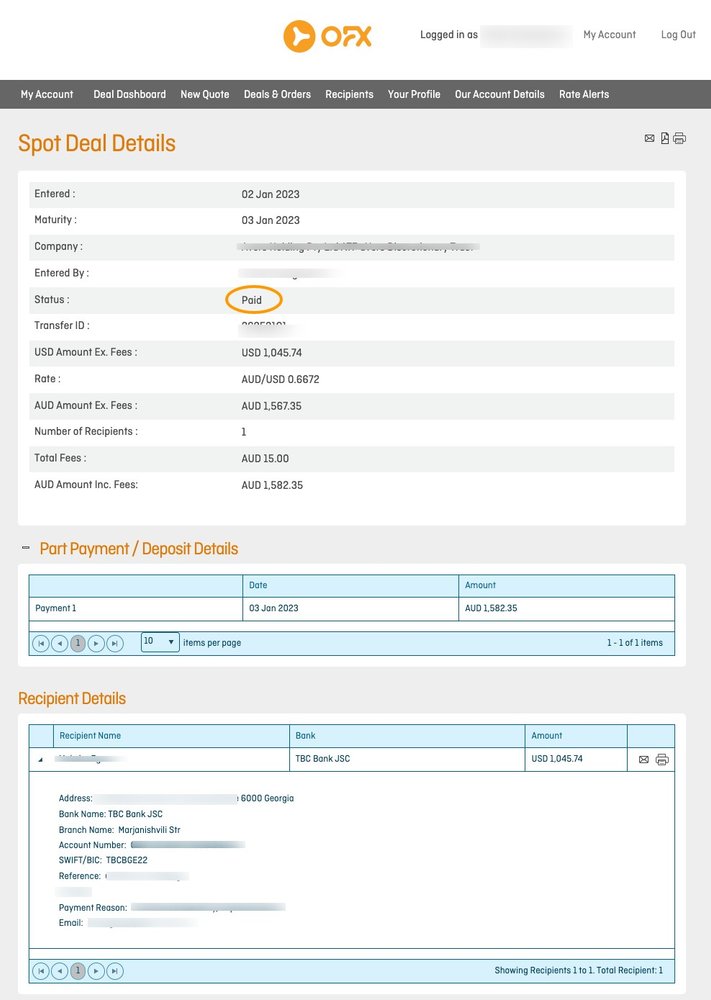Go to last page in recipient details pager
711x1000 pixels.
pos(115,971)
